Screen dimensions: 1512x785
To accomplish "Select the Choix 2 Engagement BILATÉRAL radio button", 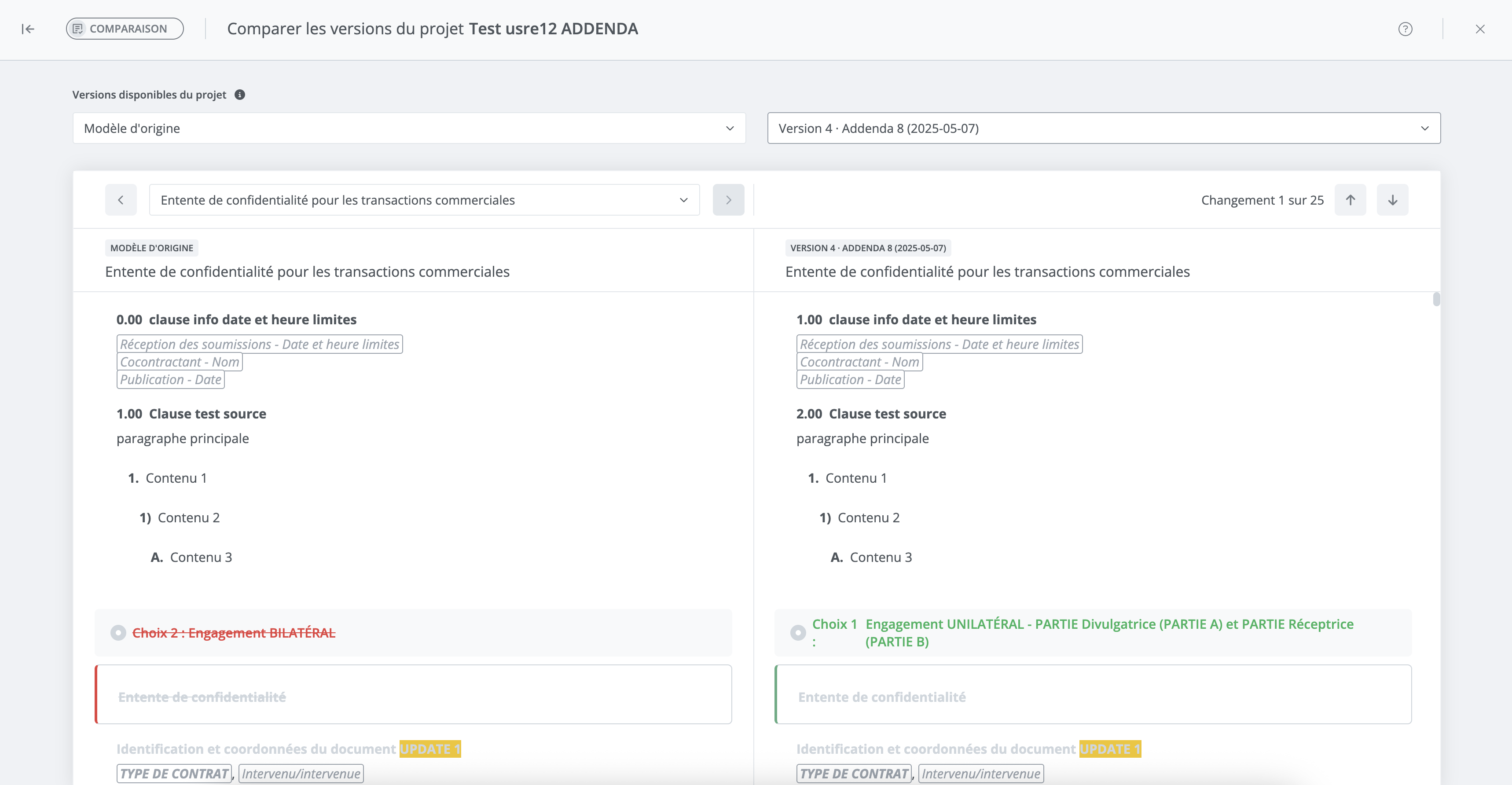I will [118, 632].
